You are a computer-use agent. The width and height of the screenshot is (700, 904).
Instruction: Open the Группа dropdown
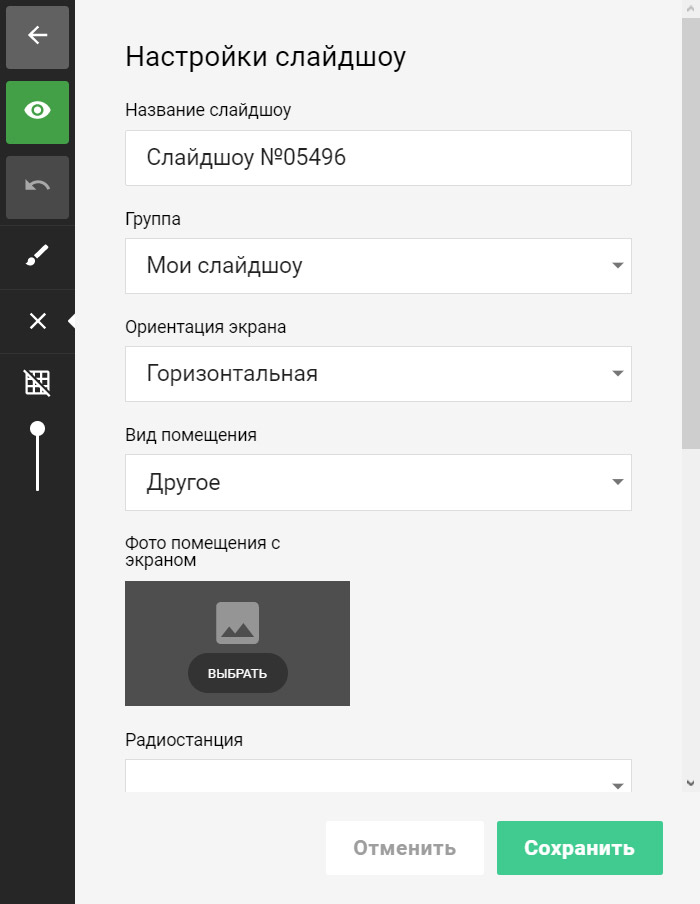pyautogui.click(x=378, y=266)
